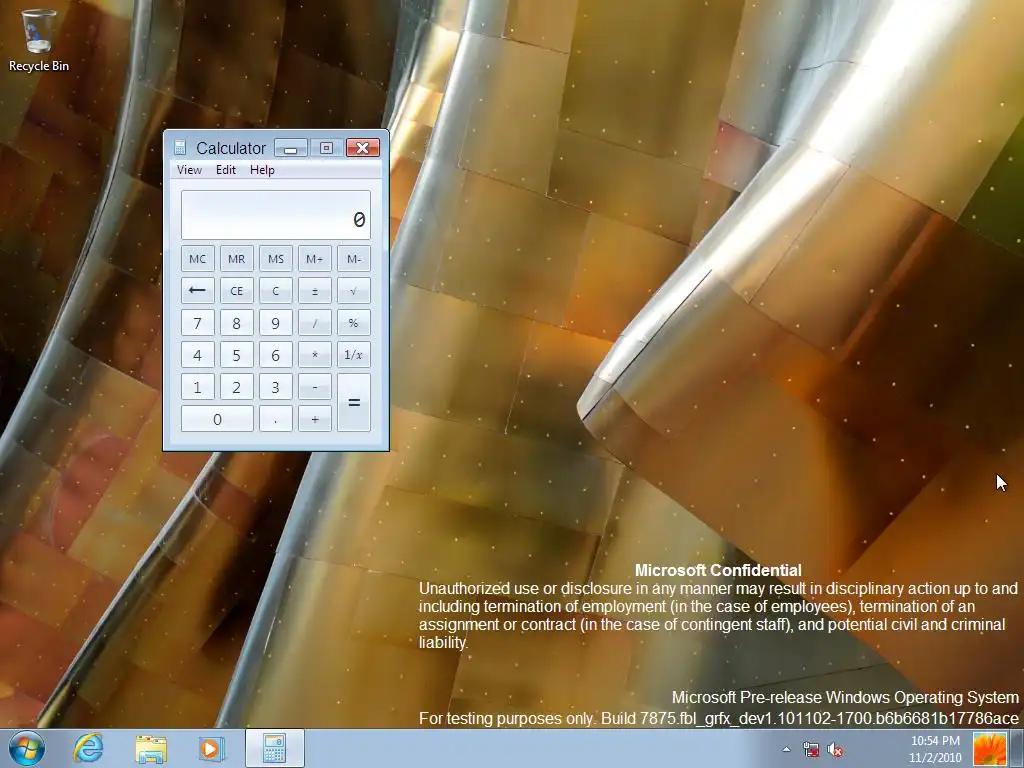The width and height of the screenshot is (1024, 768).
Task: Open the Recycle Bin desktop icon
Action: tap(38, 40)
